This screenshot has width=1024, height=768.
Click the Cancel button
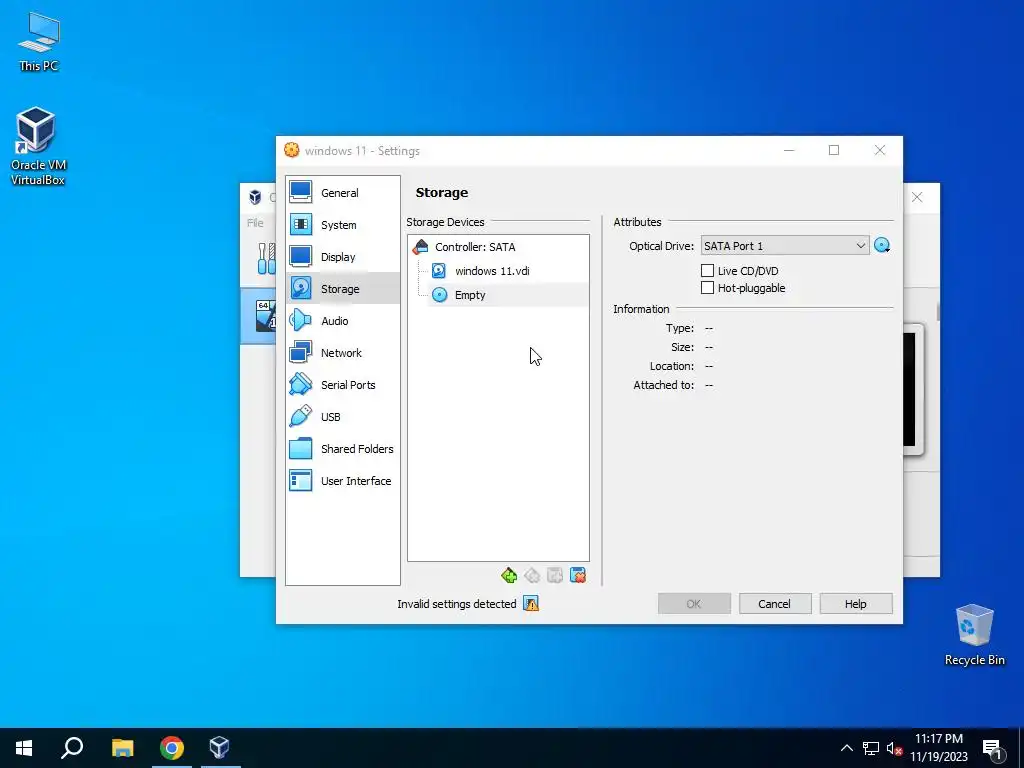[775, 604]
